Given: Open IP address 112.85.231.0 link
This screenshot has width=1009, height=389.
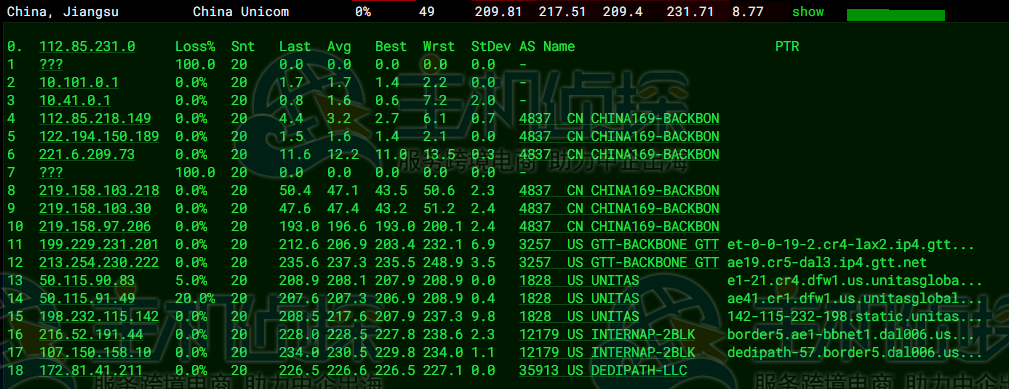Looking at the screenshot, I should [x=87, y=46].
